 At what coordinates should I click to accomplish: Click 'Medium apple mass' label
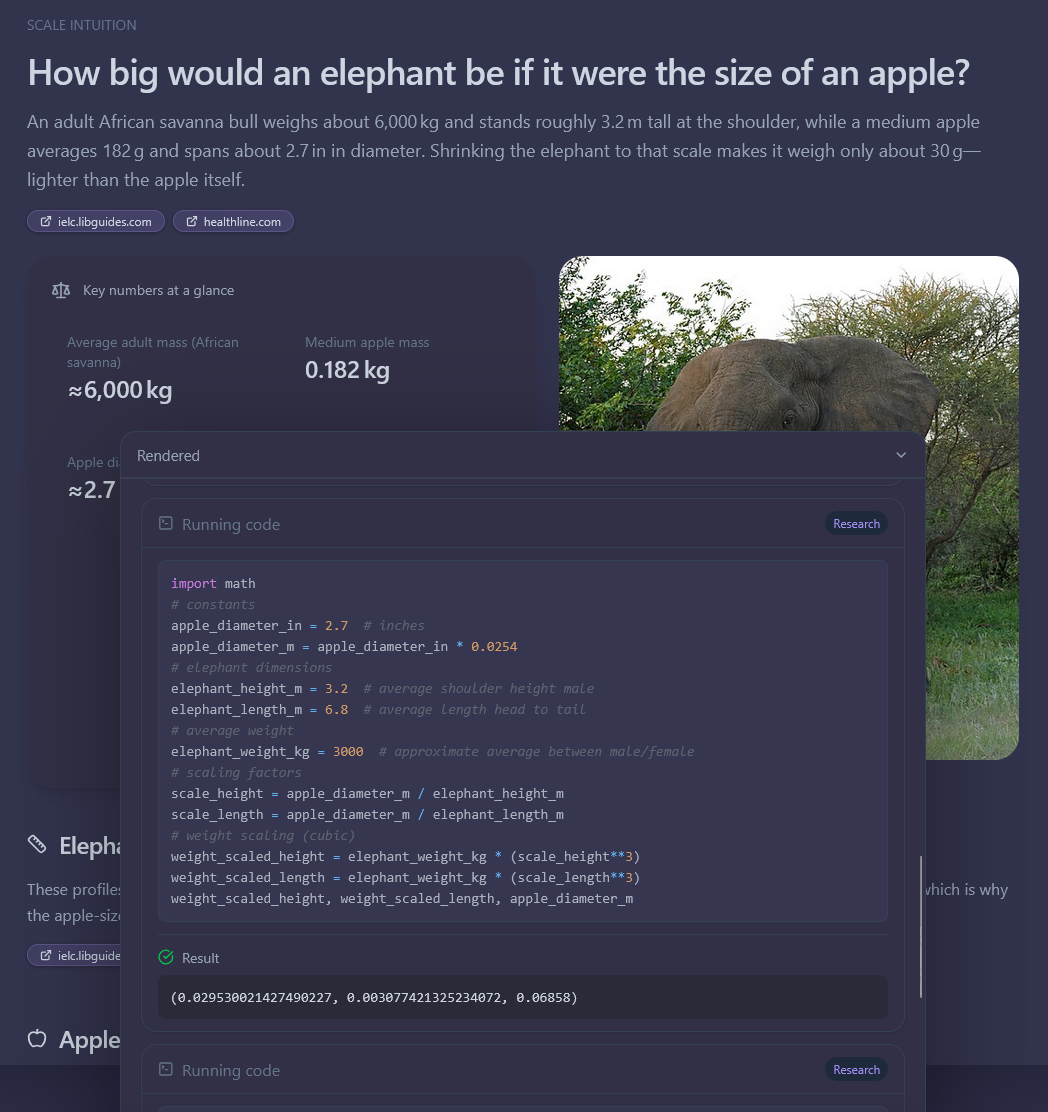tap(367, 342)
